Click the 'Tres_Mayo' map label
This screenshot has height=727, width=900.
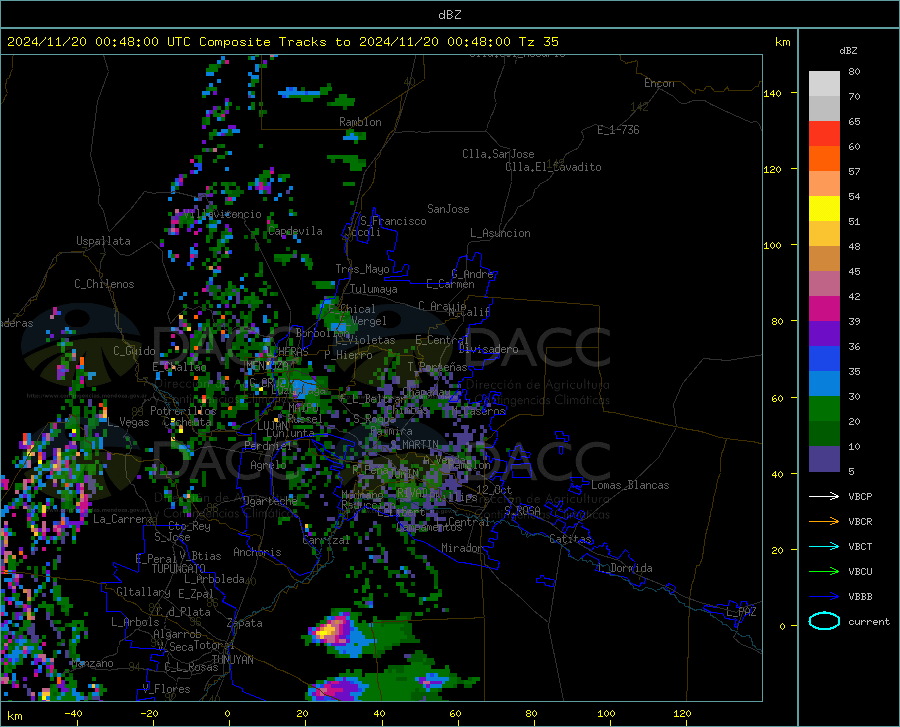point(362,269)
